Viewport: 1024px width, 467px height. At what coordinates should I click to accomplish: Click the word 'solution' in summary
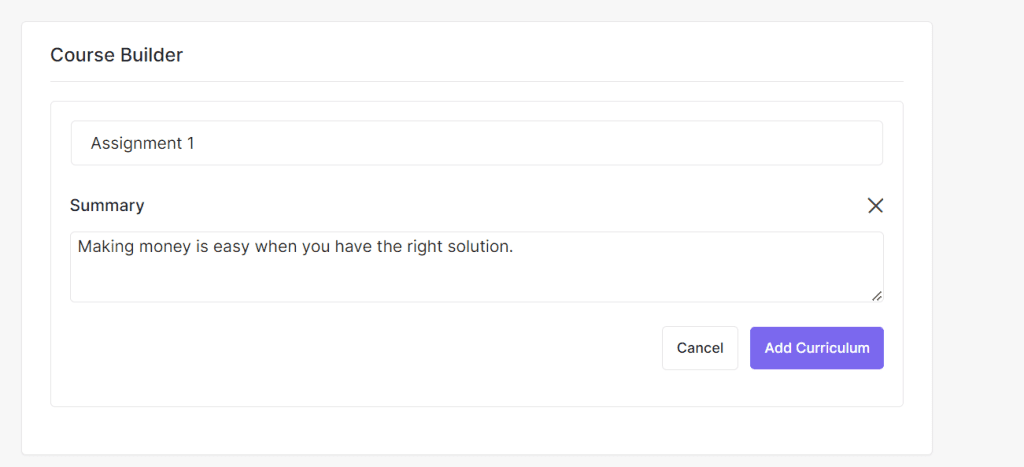(x=478, y=246)
